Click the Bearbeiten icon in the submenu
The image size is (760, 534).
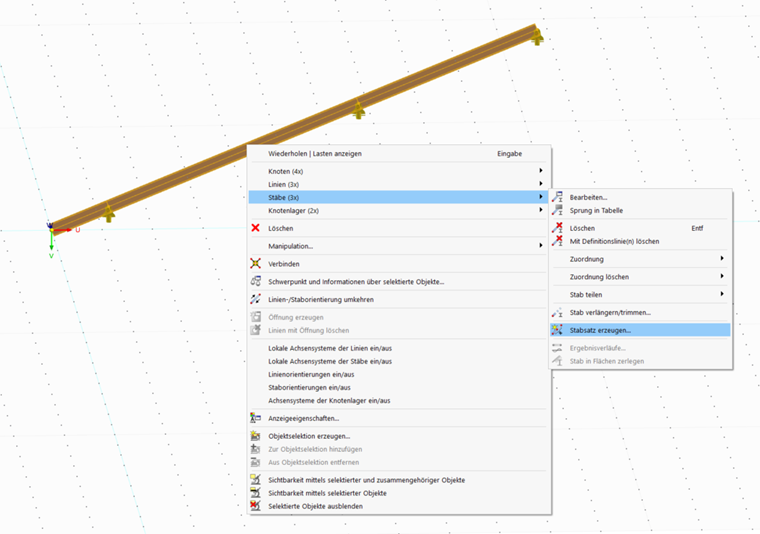coord(557,197)
